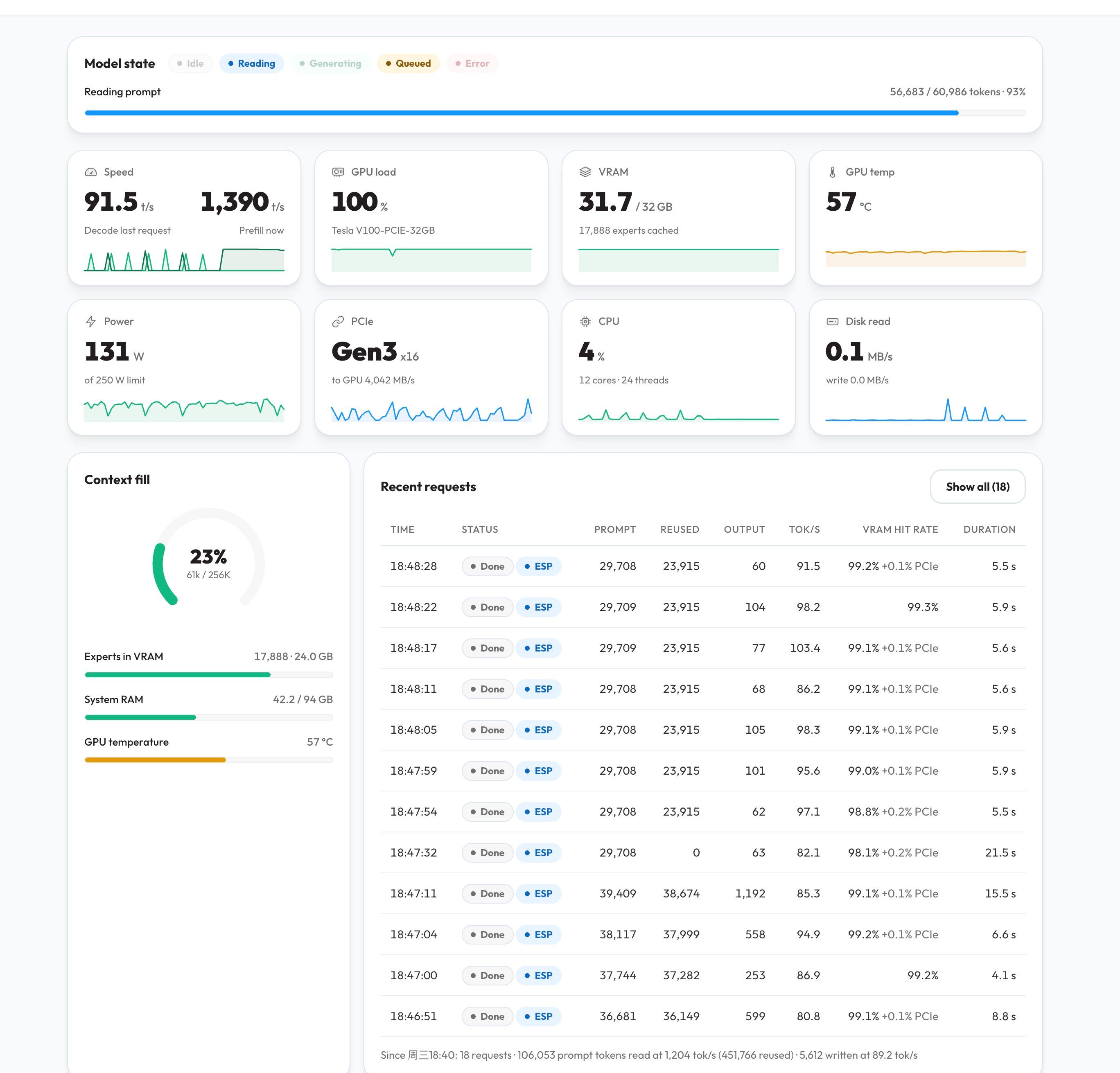Click the 21.5 s duration value
The image size is (1120, 1073).
[x=1000, y=853]
